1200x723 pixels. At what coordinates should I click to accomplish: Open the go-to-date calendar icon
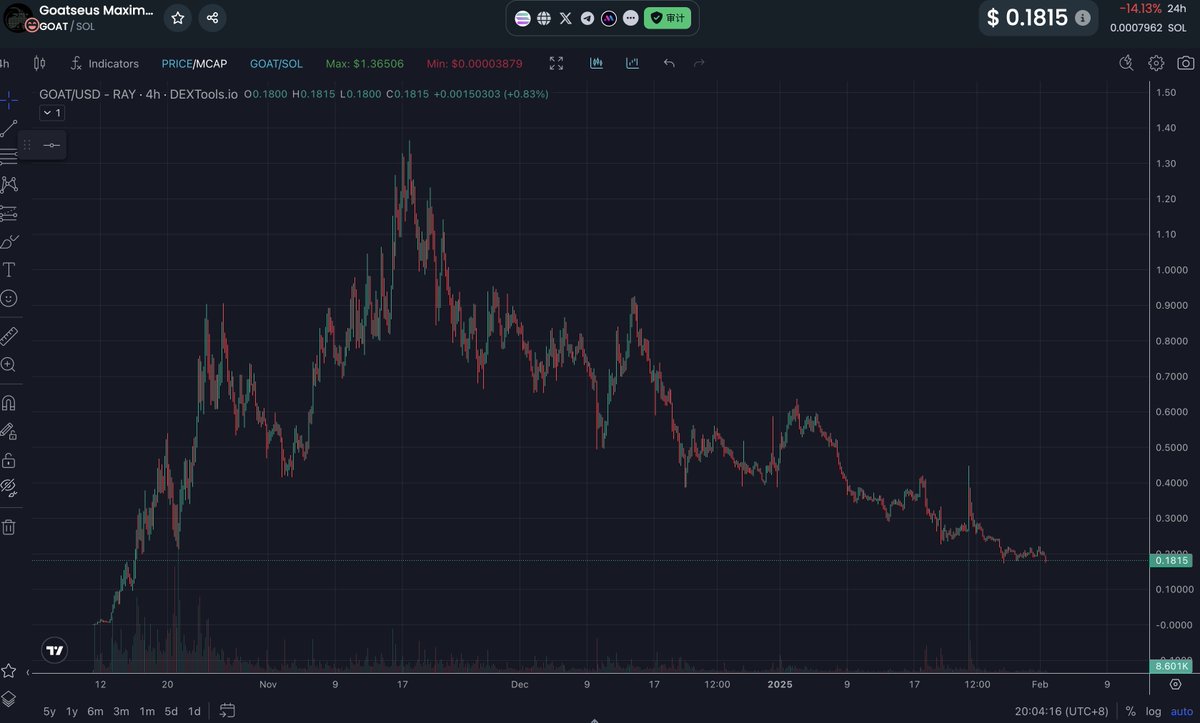tap(227, 711)
